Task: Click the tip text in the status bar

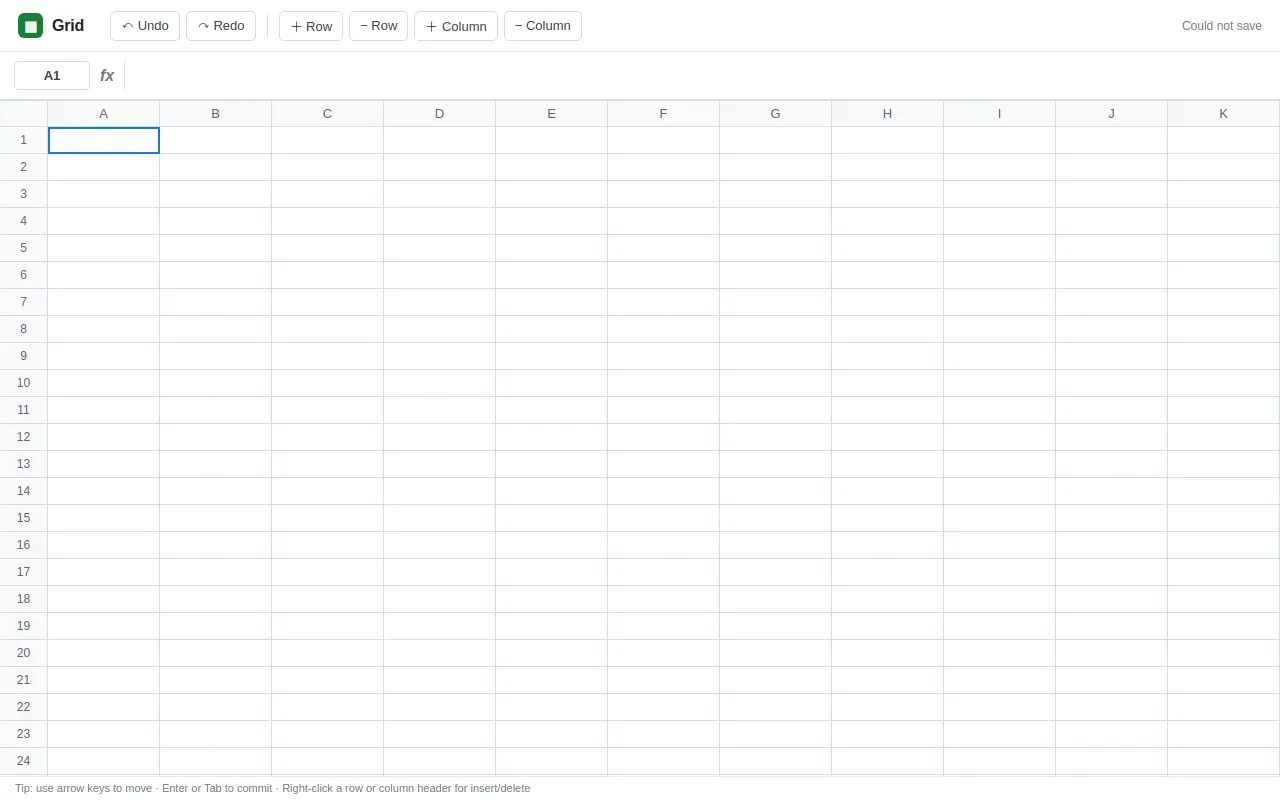Action: (x=273, y=788)
